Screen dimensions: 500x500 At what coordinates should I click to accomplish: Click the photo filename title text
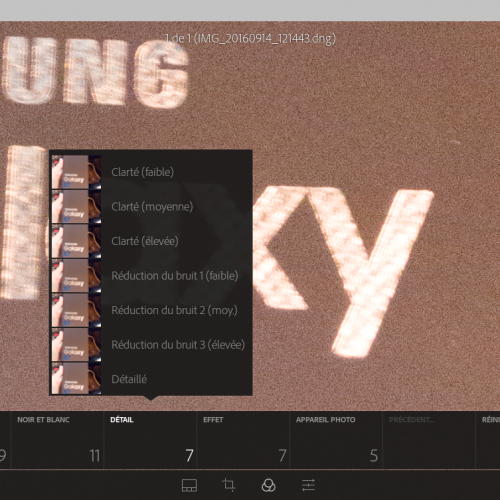tap(250, 39)
